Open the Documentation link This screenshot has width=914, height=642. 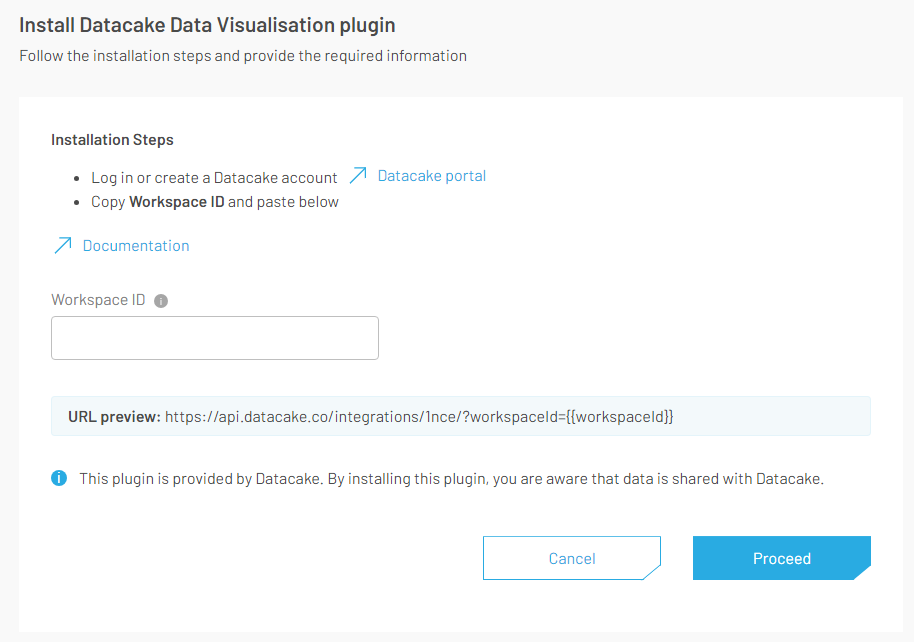pos(136,246)
